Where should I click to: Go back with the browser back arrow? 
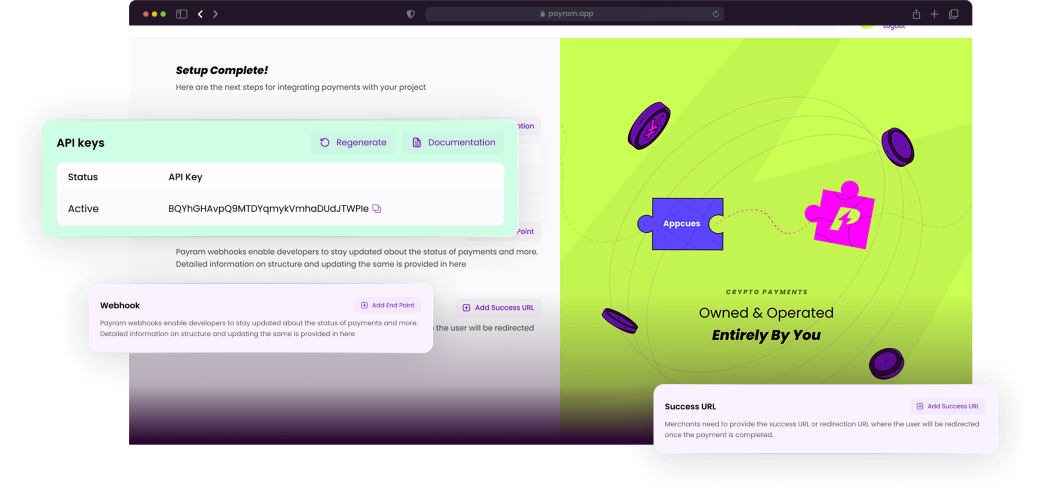[200, 14]
